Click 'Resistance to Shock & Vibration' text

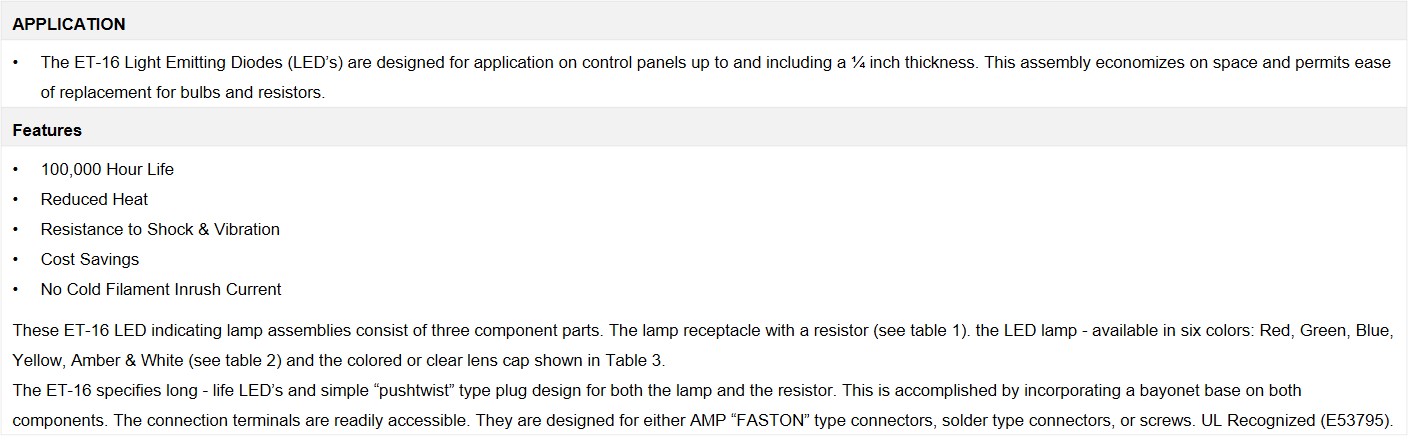pyautogui.click(x=160, y=229)
